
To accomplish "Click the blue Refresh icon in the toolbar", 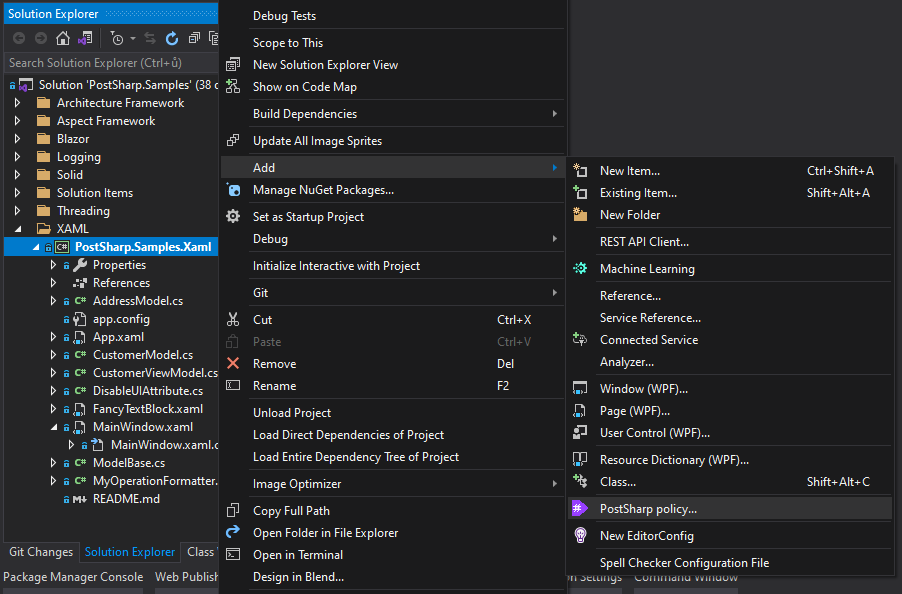I will click(172, 39).
